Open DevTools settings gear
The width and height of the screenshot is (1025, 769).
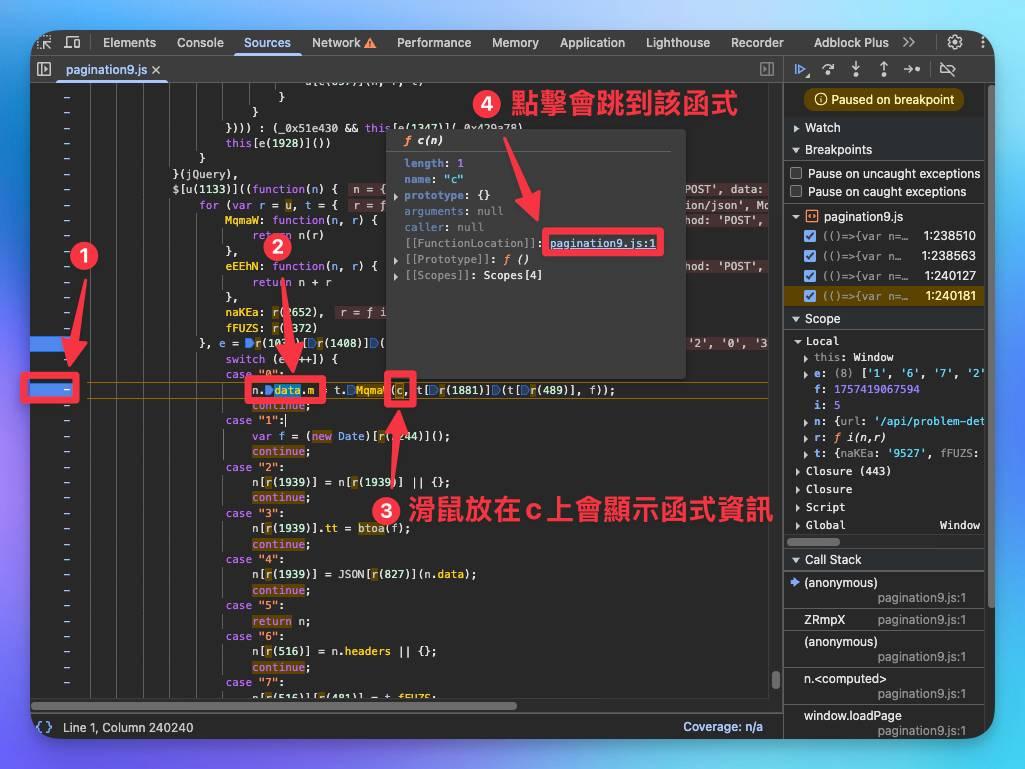954,43
